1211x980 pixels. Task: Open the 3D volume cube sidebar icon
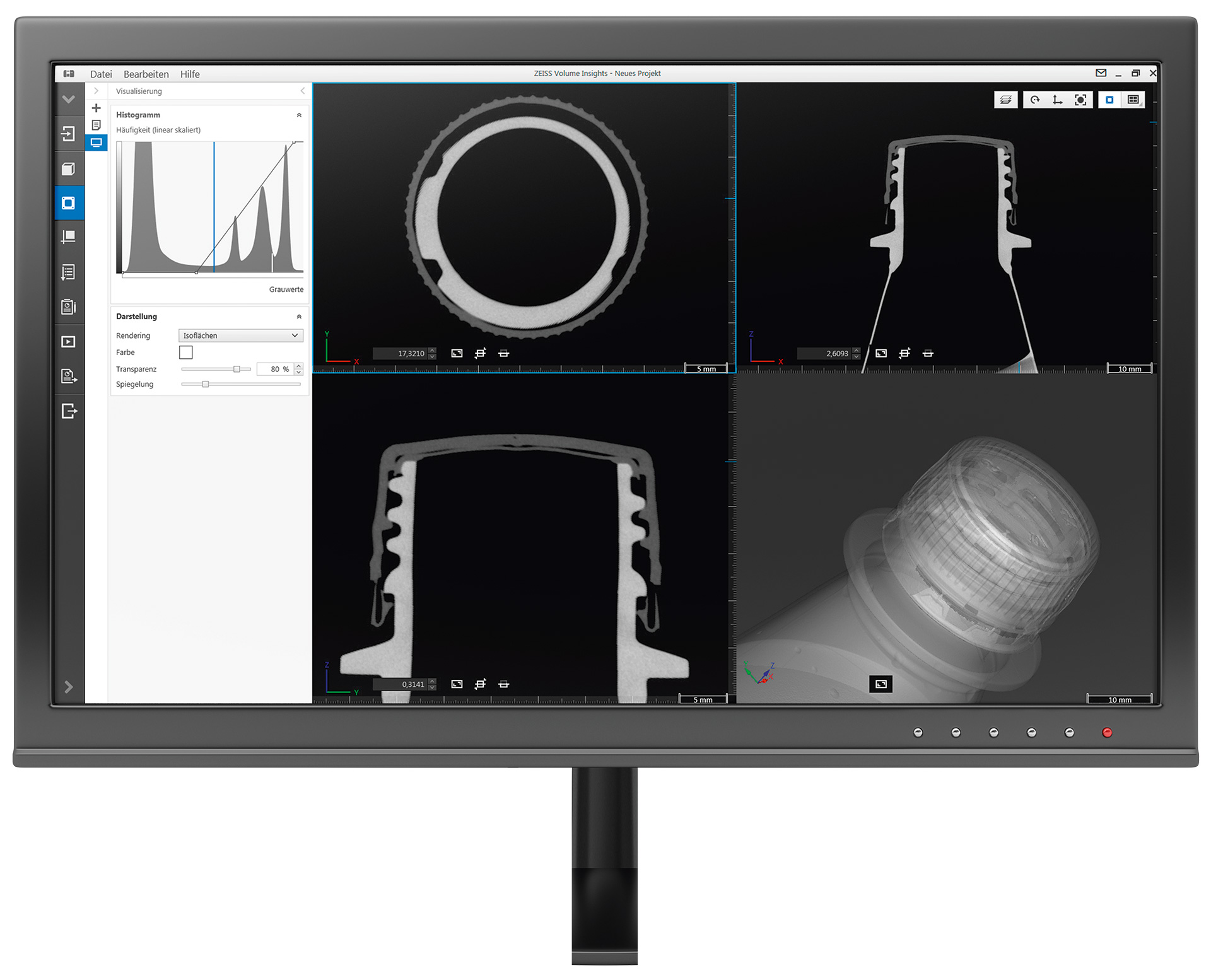click(68, 169)
